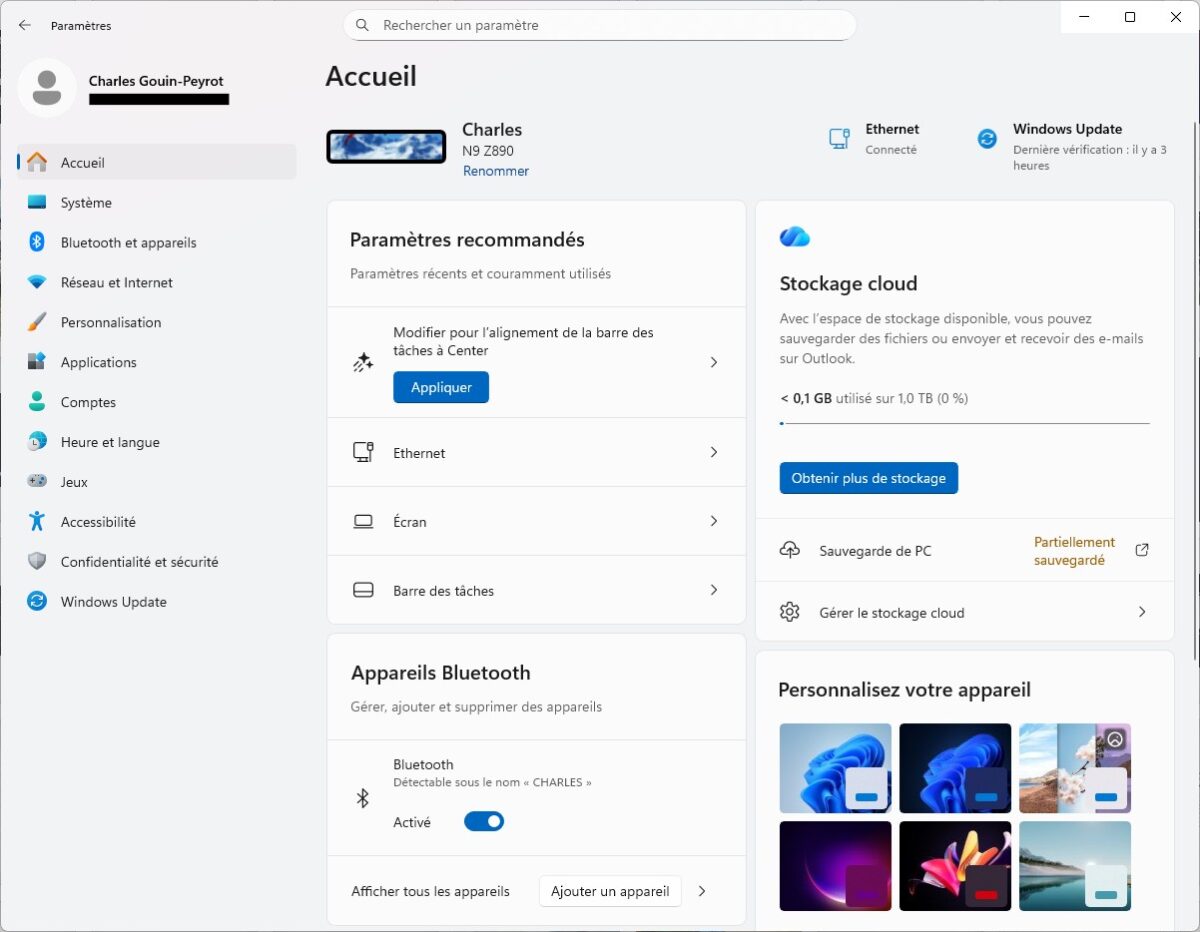Switch to the Accueil section
Image resolution: width=1200 pixels, height=932 pixels.
(x=83, y=162)
